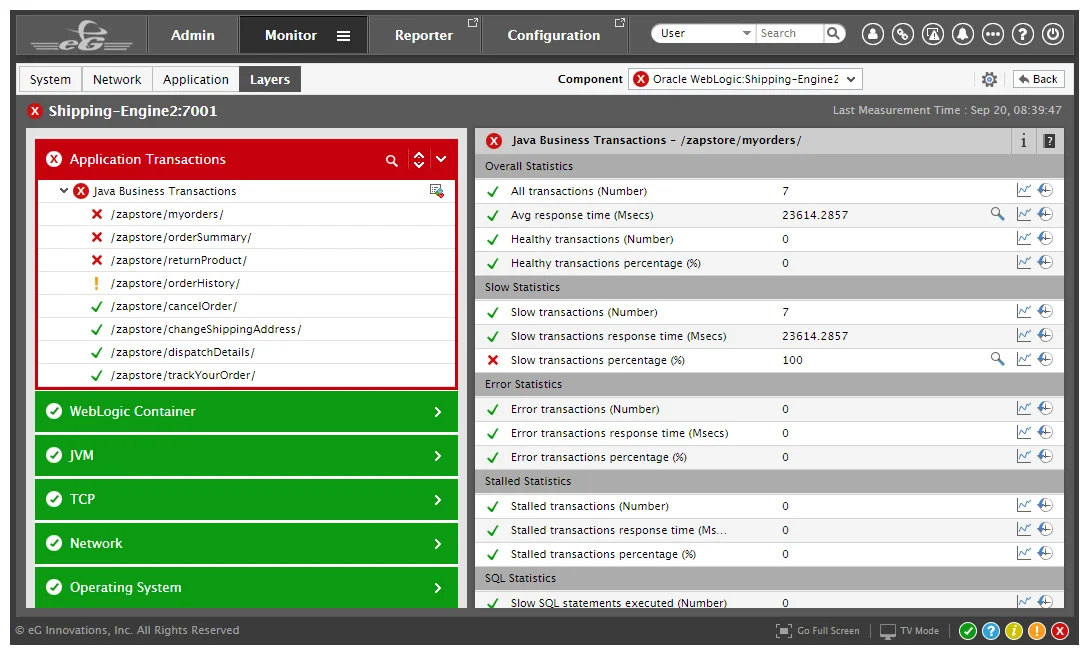Open the Configuration module
The width and height of the screenshot is (1089, 655).
click(x=554, y=35)
